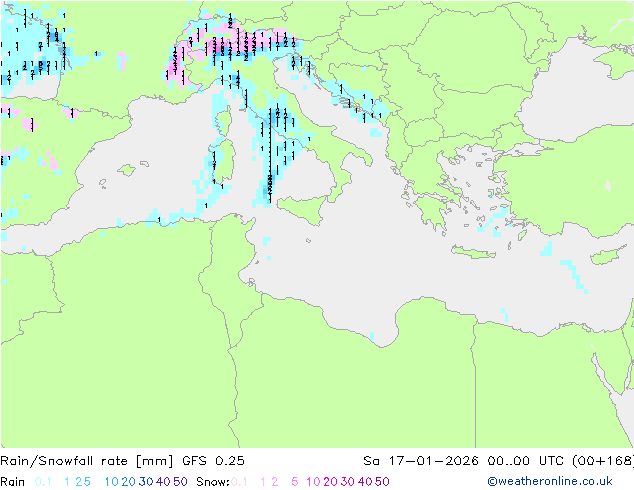This screenshot has height=490, width=634.
Task: Pick the Snow 1 legend color value
Action: tap(263, 482)
